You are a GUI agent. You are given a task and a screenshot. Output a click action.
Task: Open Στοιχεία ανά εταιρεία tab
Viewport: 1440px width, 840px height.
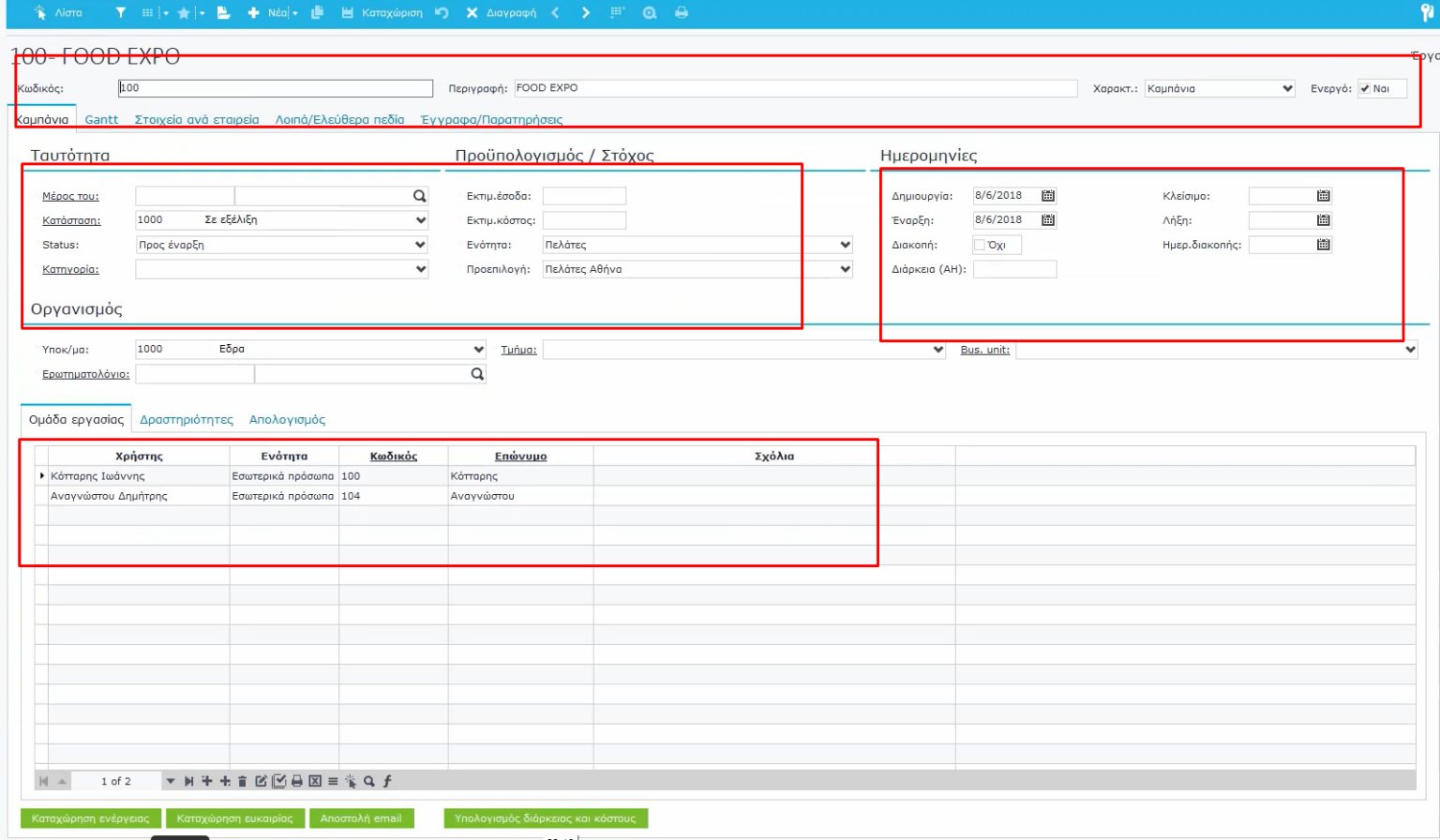197,120
